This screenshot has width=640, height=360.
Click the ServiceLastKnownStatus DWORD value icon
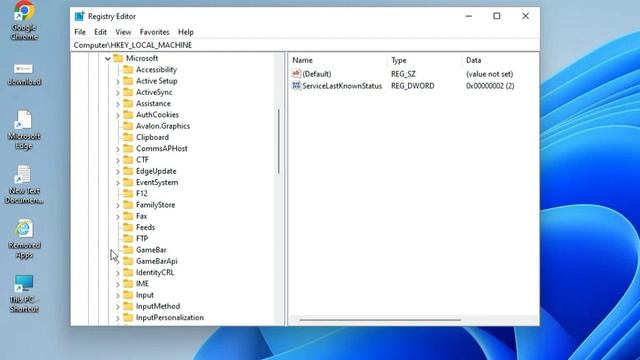tap(296, 86)
